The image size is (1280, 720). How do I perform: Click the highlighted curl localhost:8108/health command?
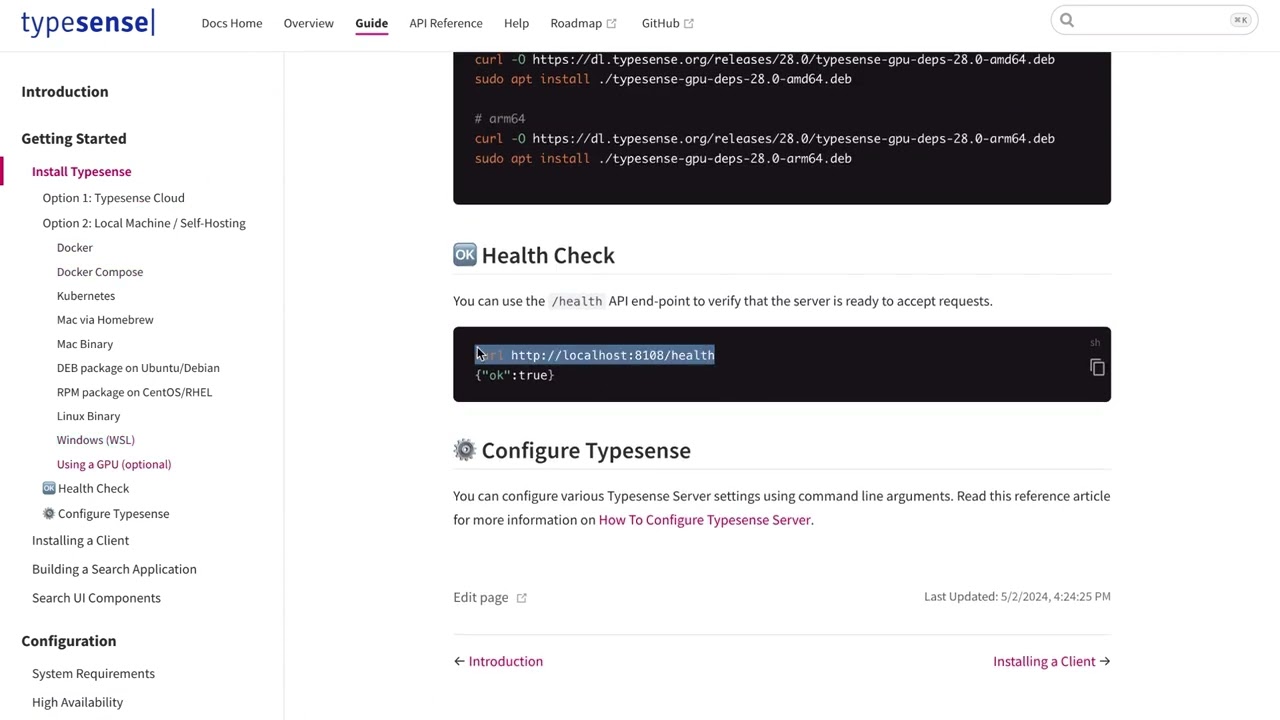[x=595, y=355]
